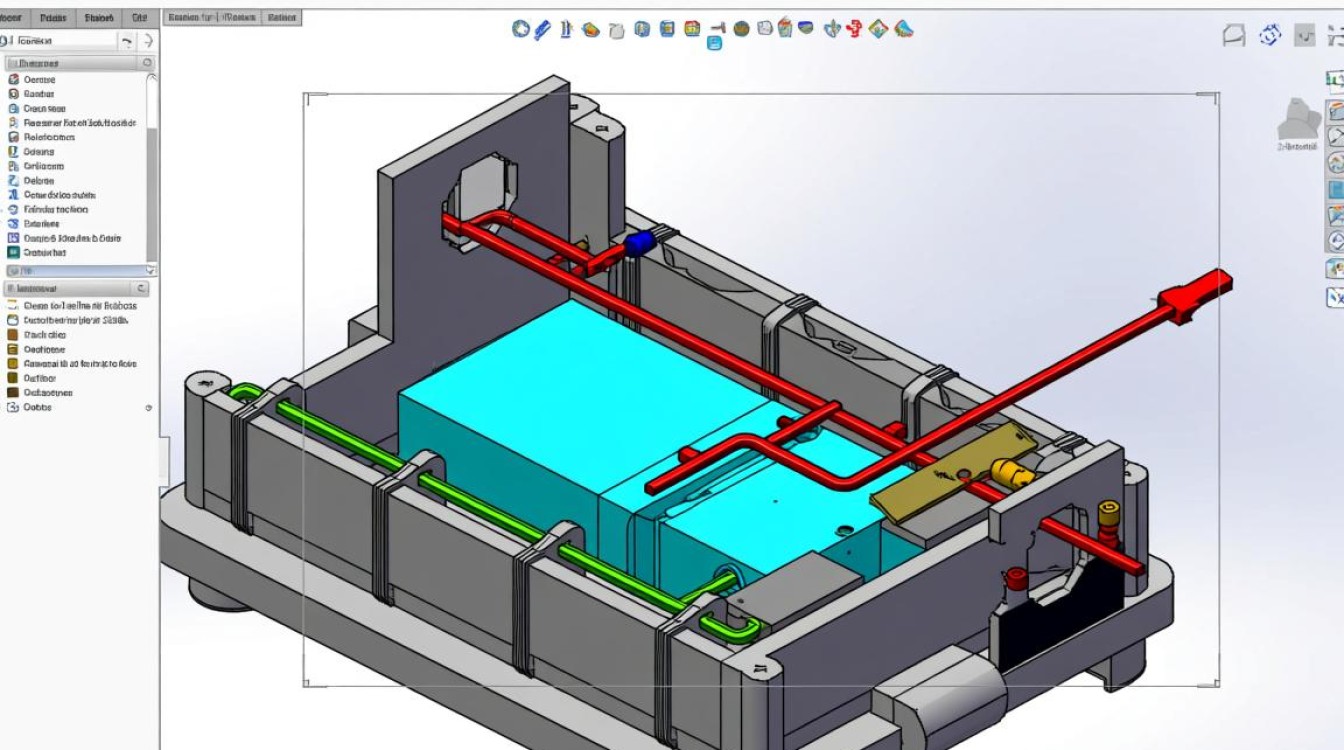Expand the feature tree header dropdown

coord(145,62)
